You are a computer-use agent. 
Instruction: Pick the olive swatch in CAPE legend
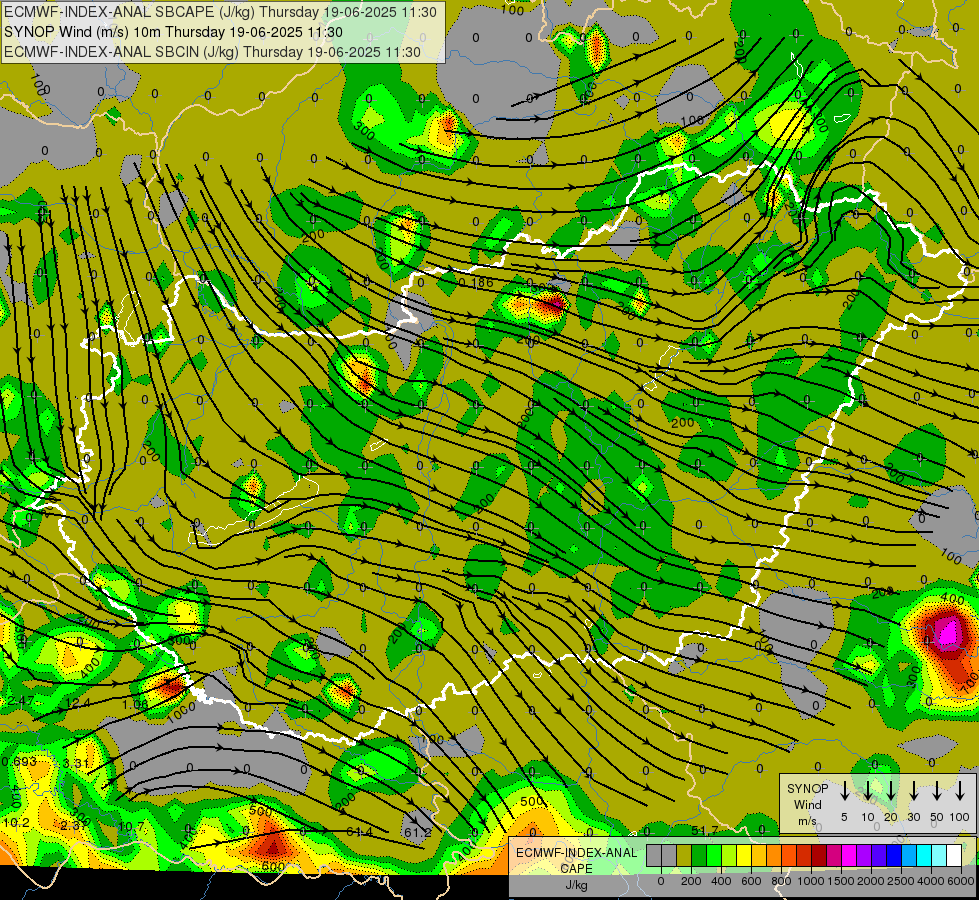point(684,855)
